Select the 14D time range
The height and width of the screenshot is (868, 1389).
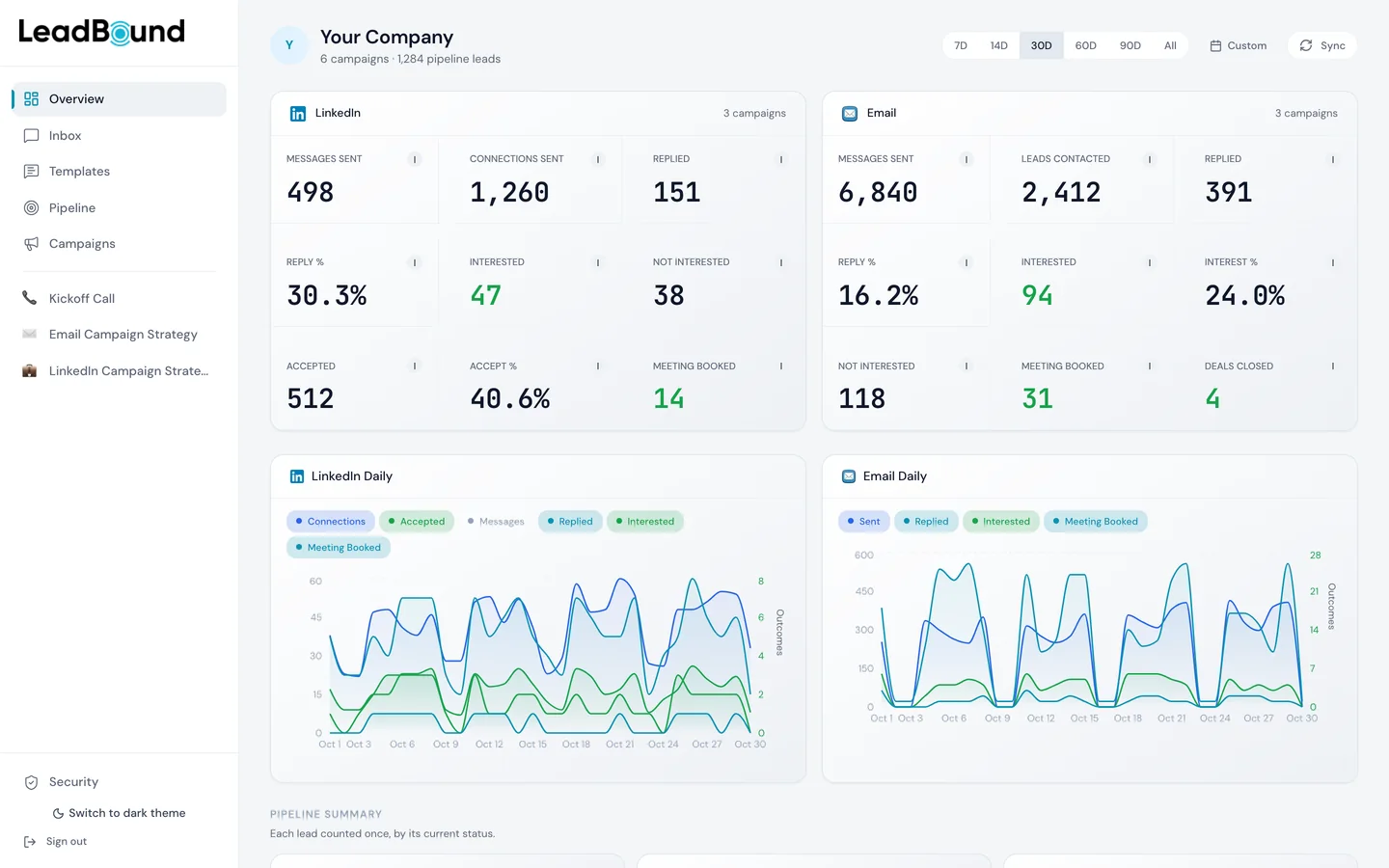[999, 45]
